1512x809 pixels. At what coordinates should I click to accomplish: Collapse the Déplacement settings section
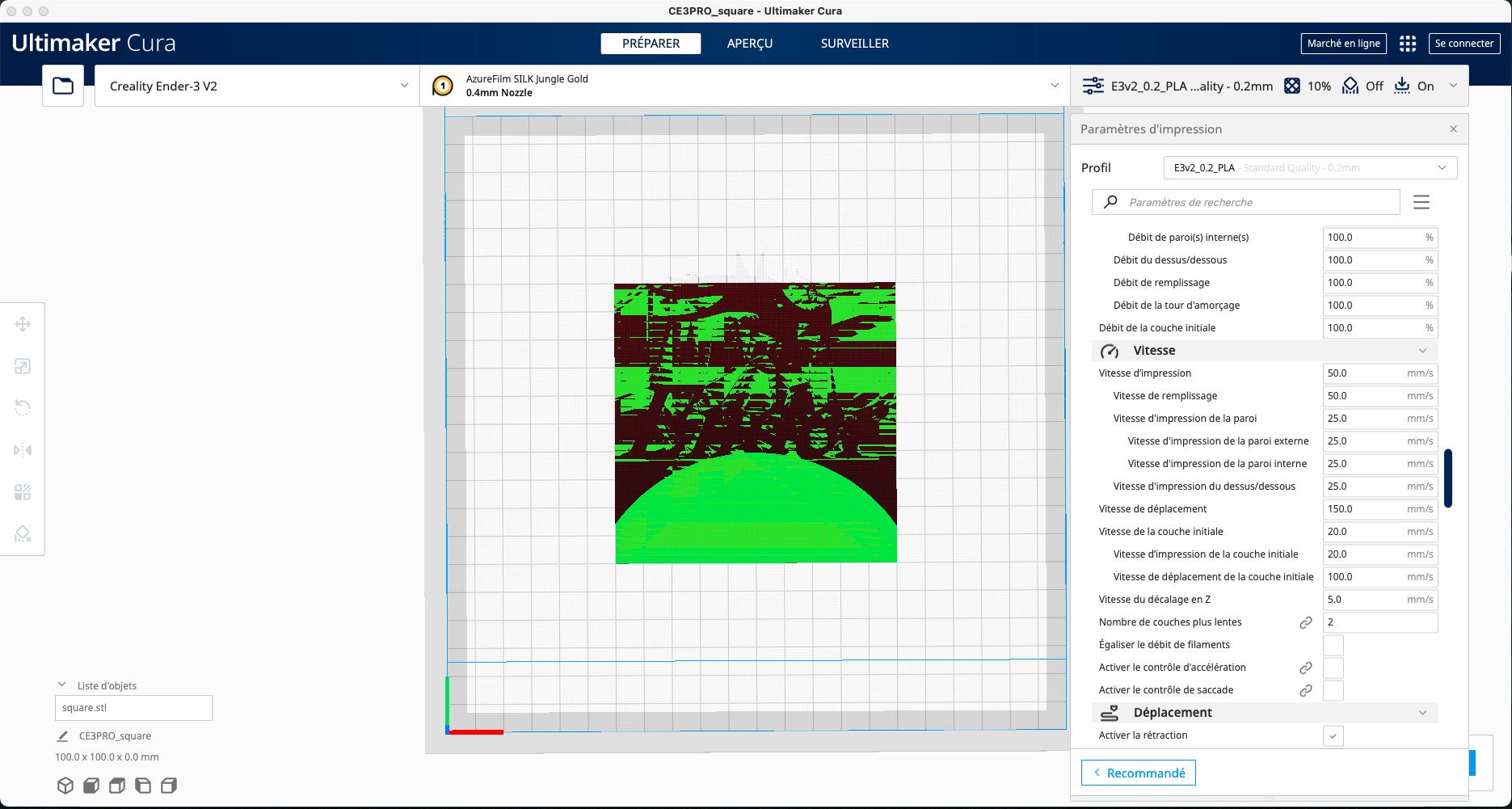(1265, 713)
